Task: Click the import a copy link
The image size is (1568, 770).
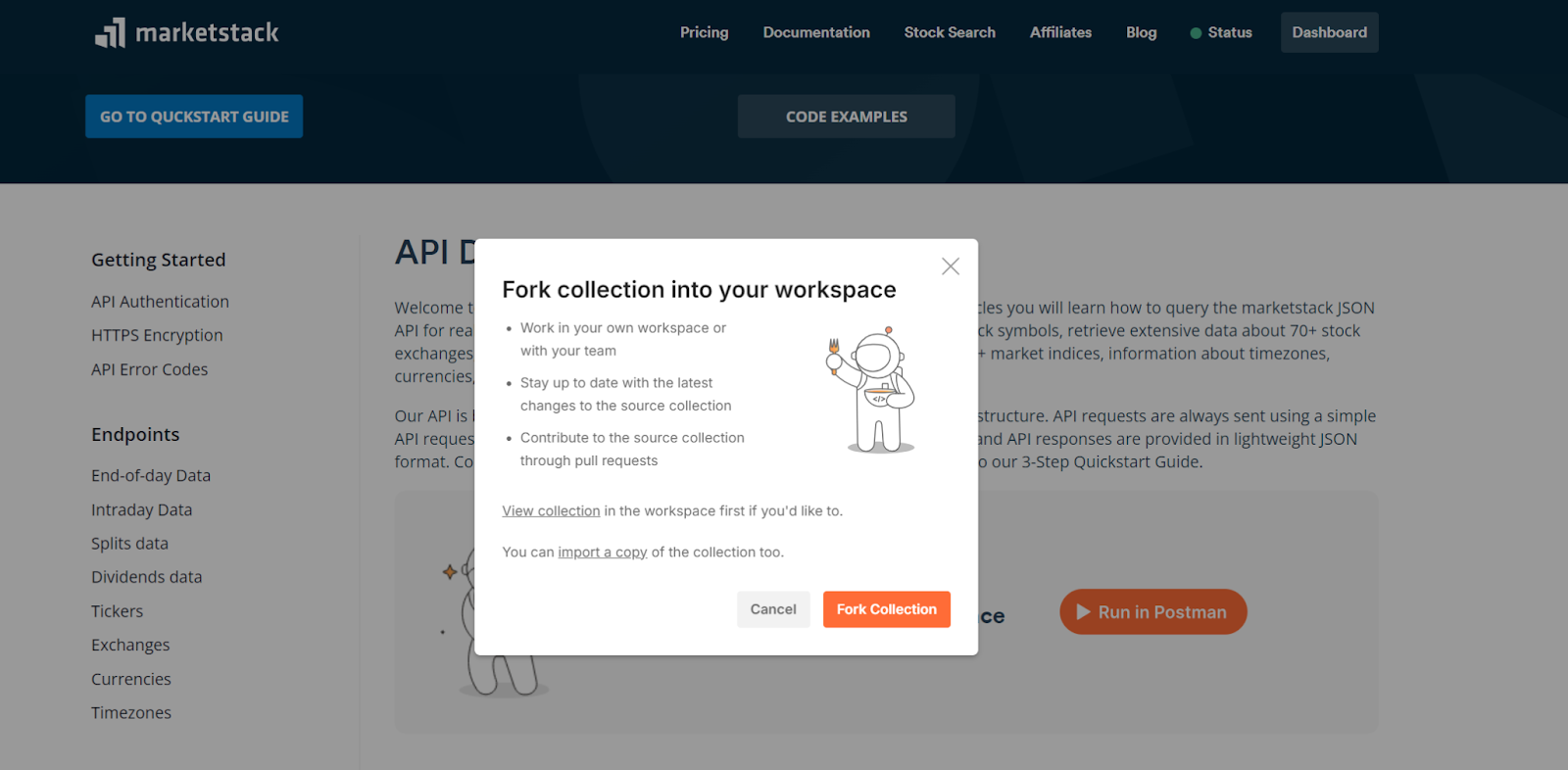Action: point(603,553)
